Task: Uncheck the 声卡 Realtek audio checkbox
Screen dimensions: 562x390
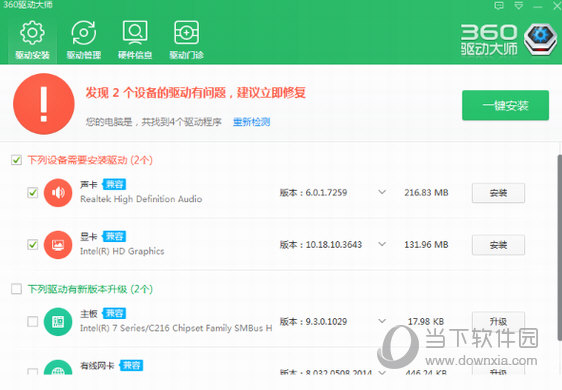Action: (x=33, y=192)
